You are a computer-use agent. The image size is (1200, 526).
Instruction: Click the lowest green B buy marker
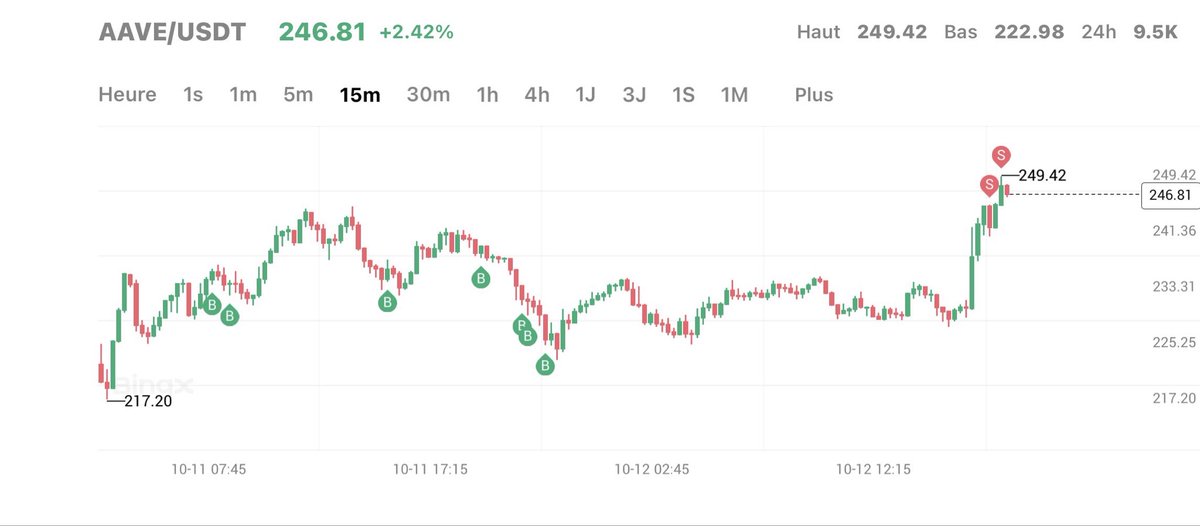click(546, 366)
